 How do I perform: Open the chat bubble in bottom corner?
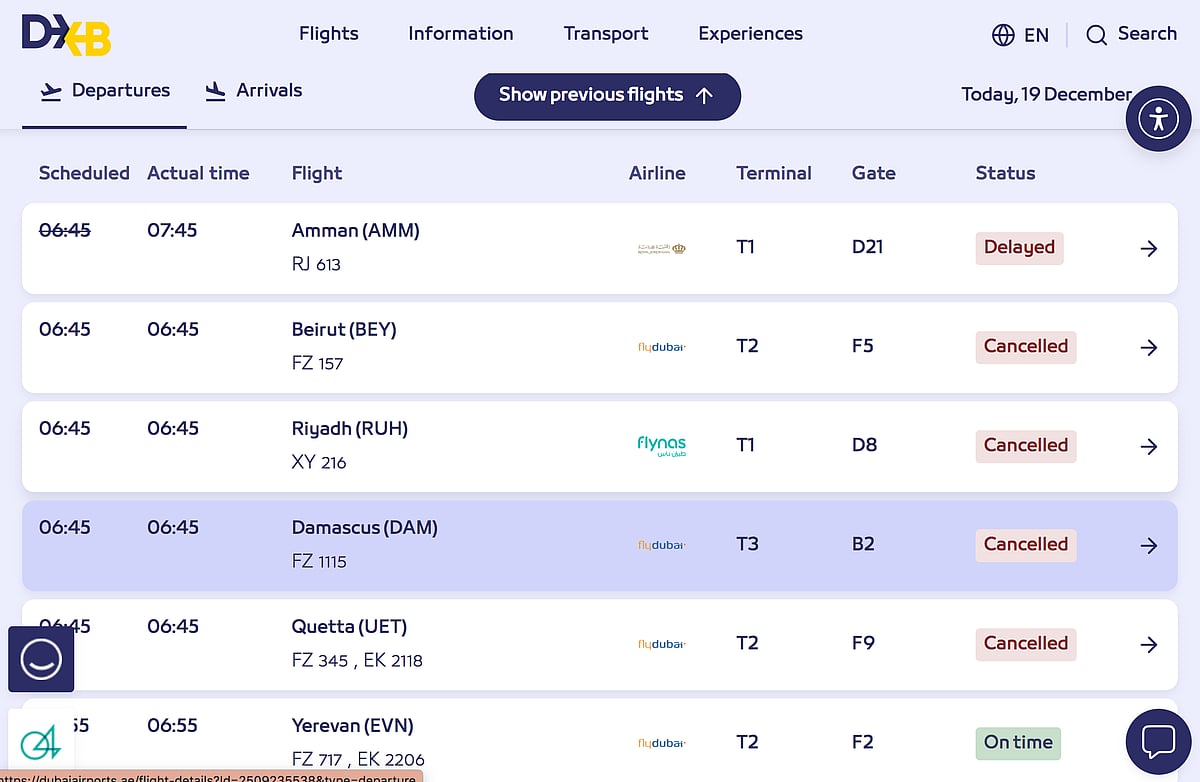pyautogui.click(x=1158, y=741)
